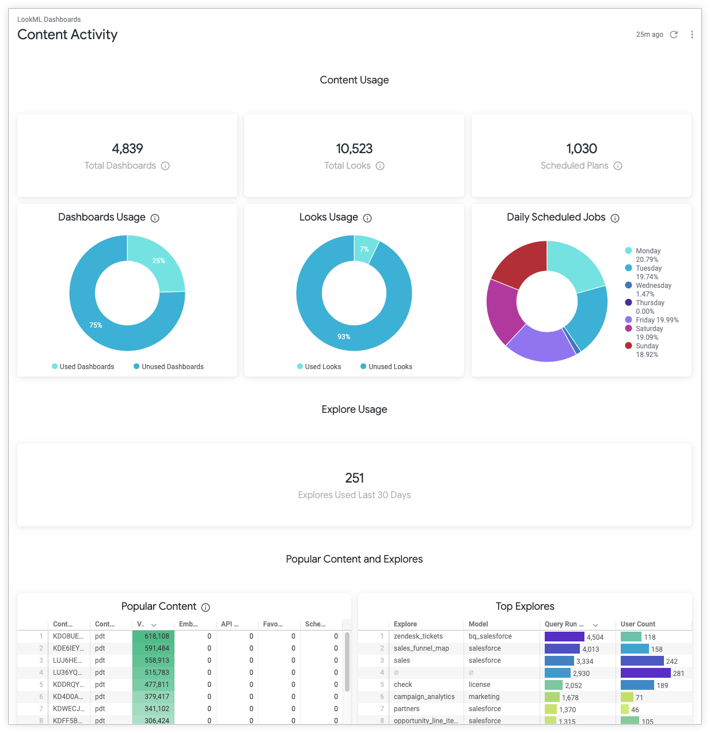This screenshot has width=710, height=733.
Task: Click Daily Scheduled Jobs info icon
Action: (615, 218)
